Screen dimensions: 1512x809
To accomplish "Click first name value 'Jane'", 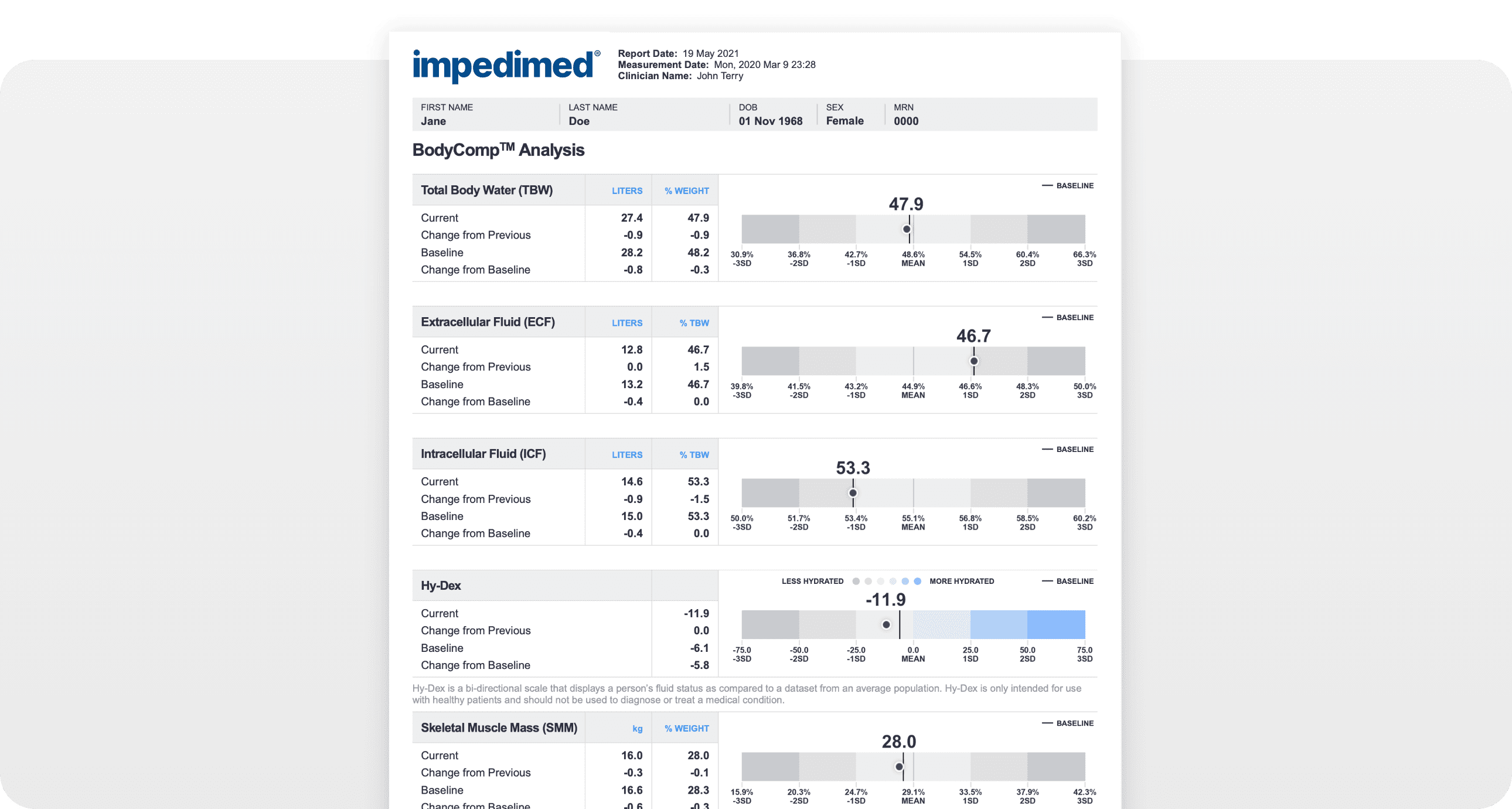I will (433, 121).
